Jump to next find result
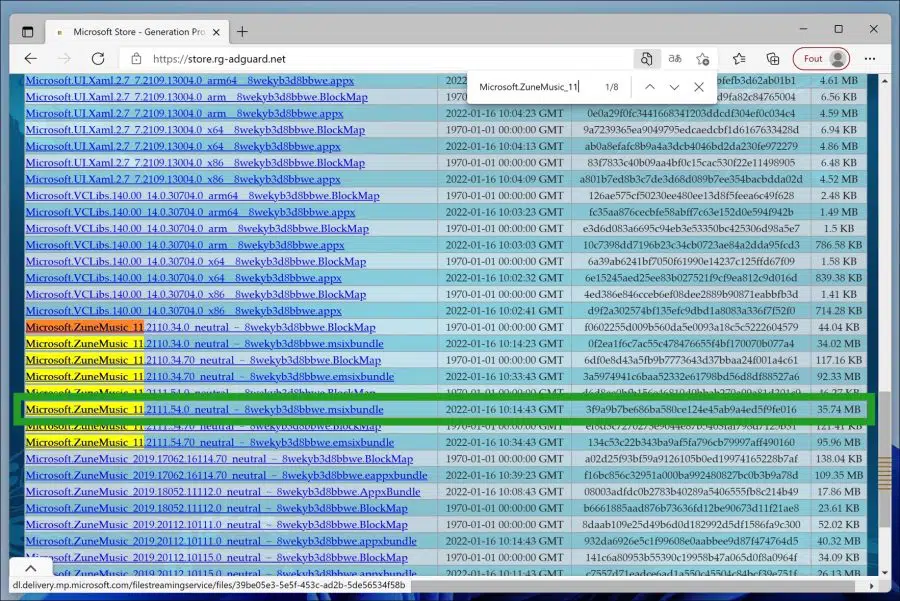Screen dimensions: 900x601 [674, 87]
